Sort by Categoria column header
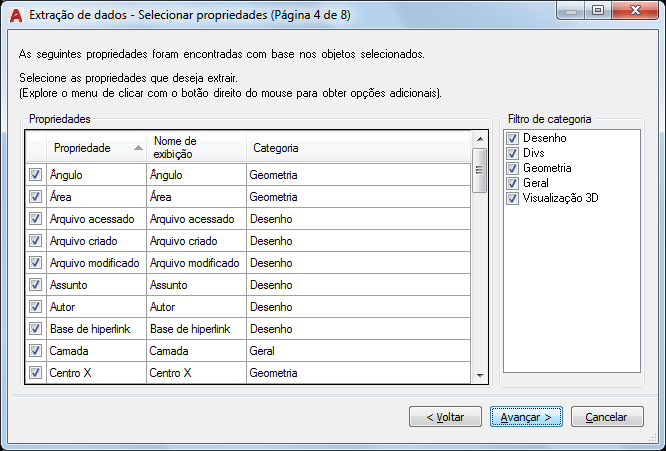This screenshot has width=666, height=451. (x=358, y=148)
